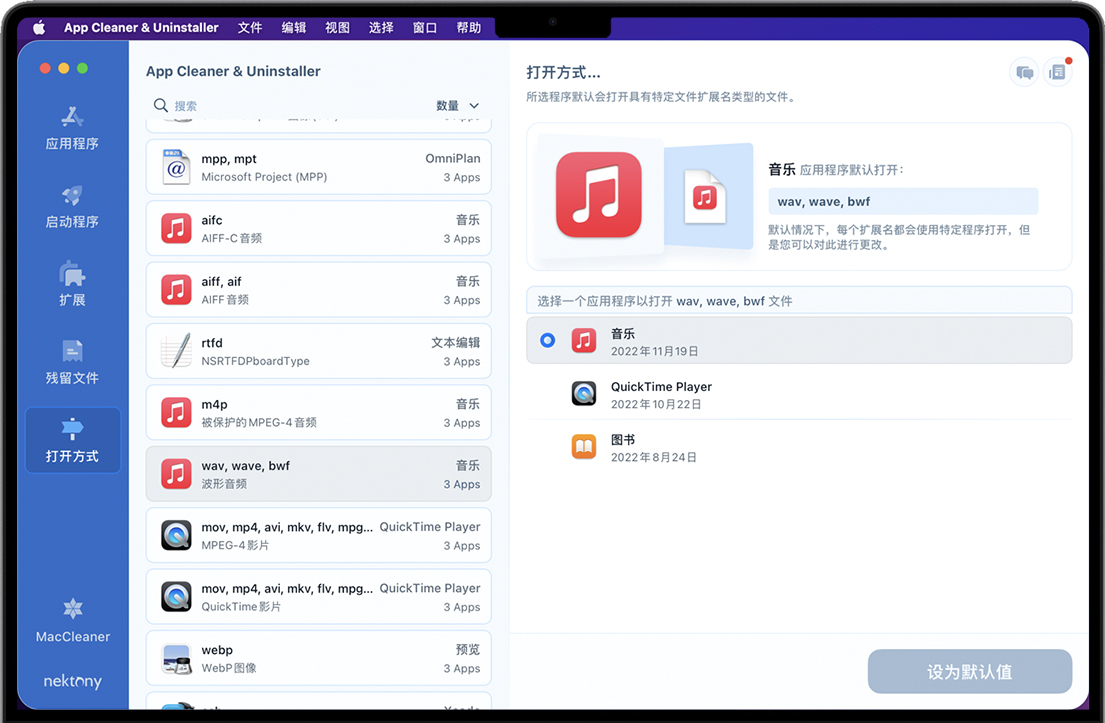Viewport: 1105px width, 723px height.
Task: Open the 编辑 menu
Action: click(294, 27)
